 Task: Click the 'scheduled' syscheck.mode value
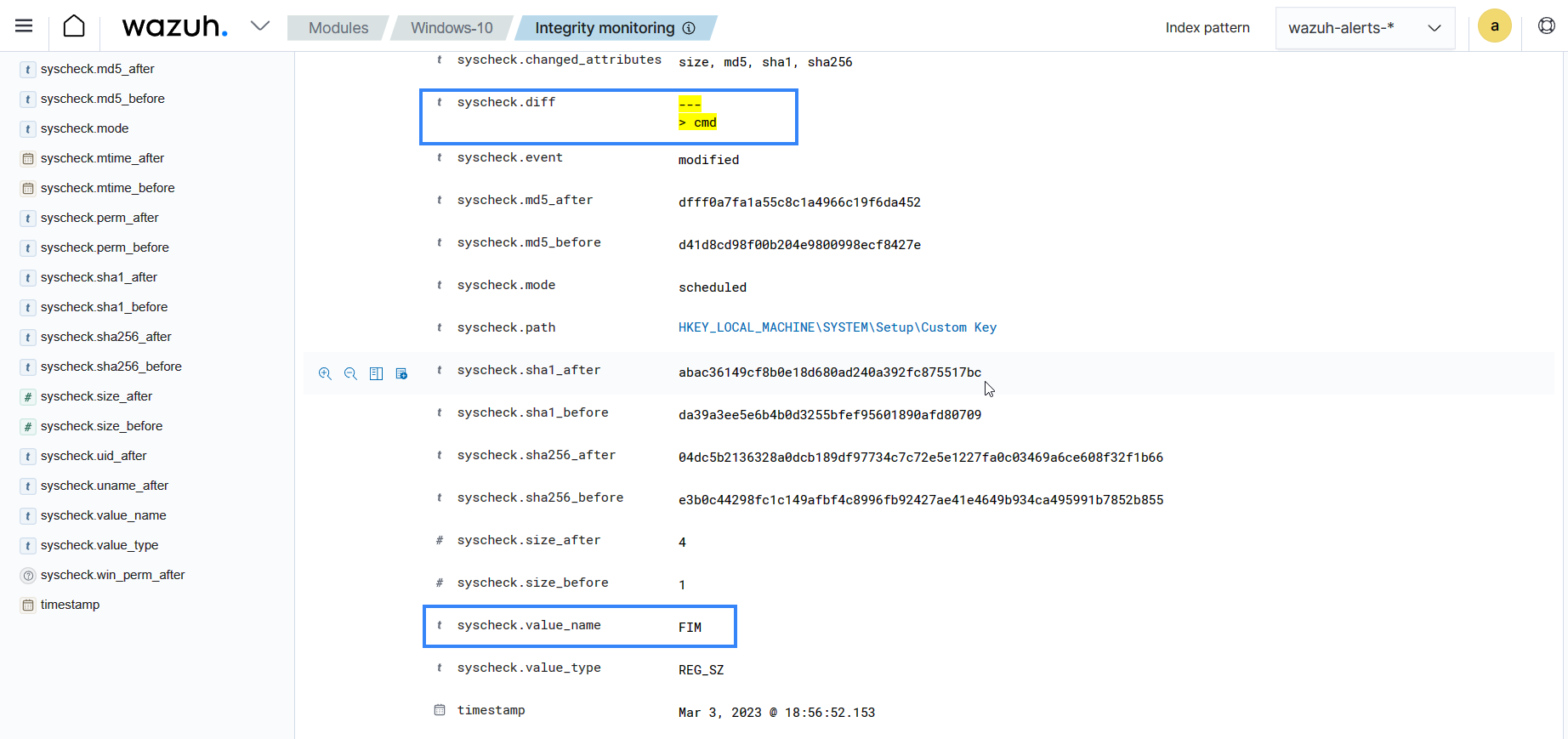click(713, 287)
